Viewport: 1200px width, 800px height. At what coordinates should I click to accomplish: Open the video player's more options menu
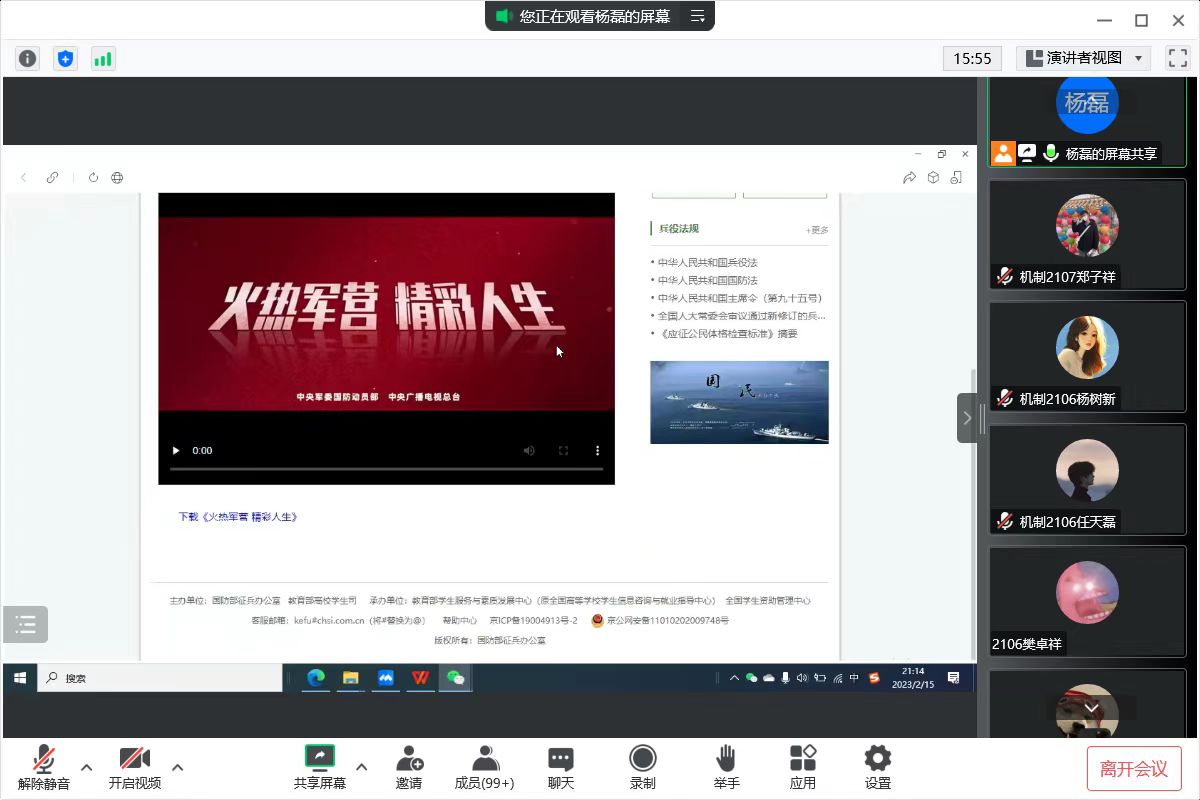pos(598,451)
